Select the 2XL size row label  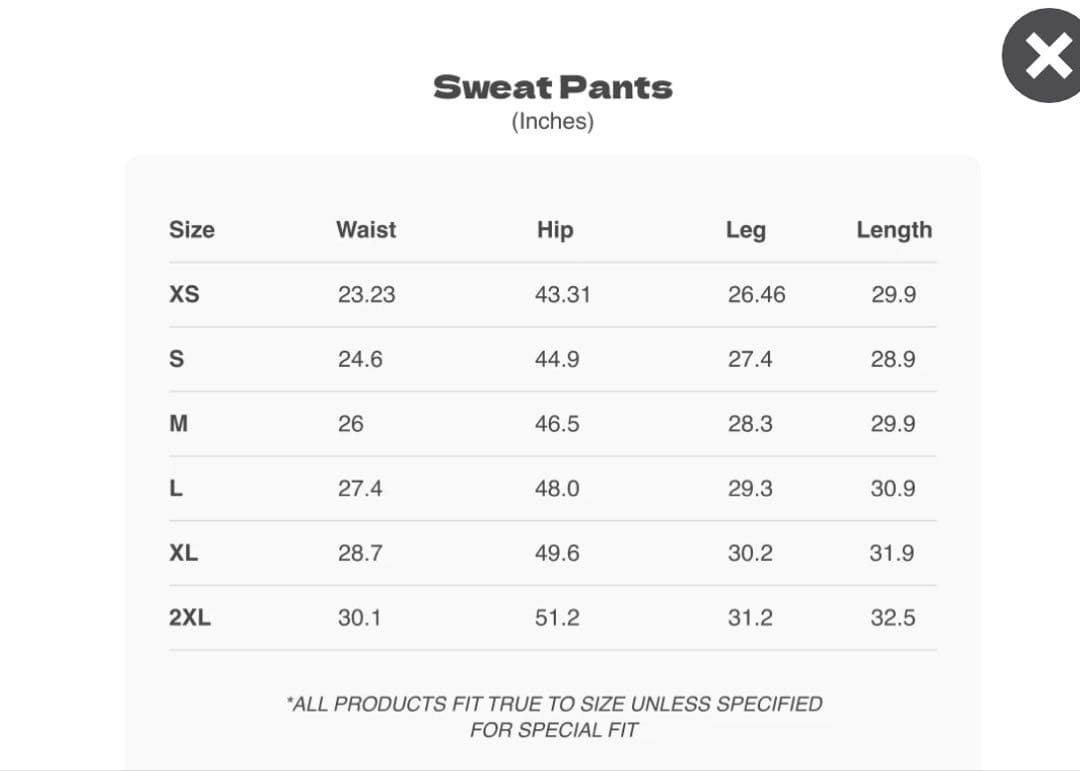(x=190, y=618)
